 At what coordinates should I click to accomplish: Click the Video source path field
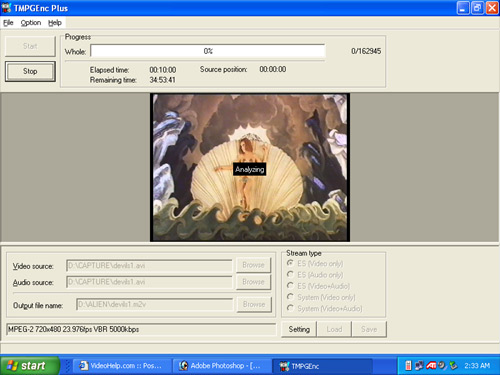(x=149, y=266)
